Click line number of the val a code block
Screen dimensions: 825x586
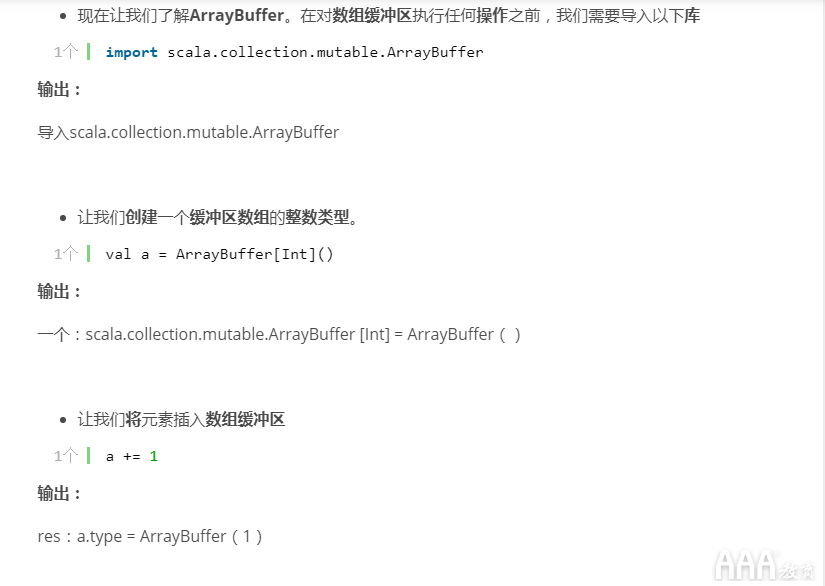tap(65, 254)
